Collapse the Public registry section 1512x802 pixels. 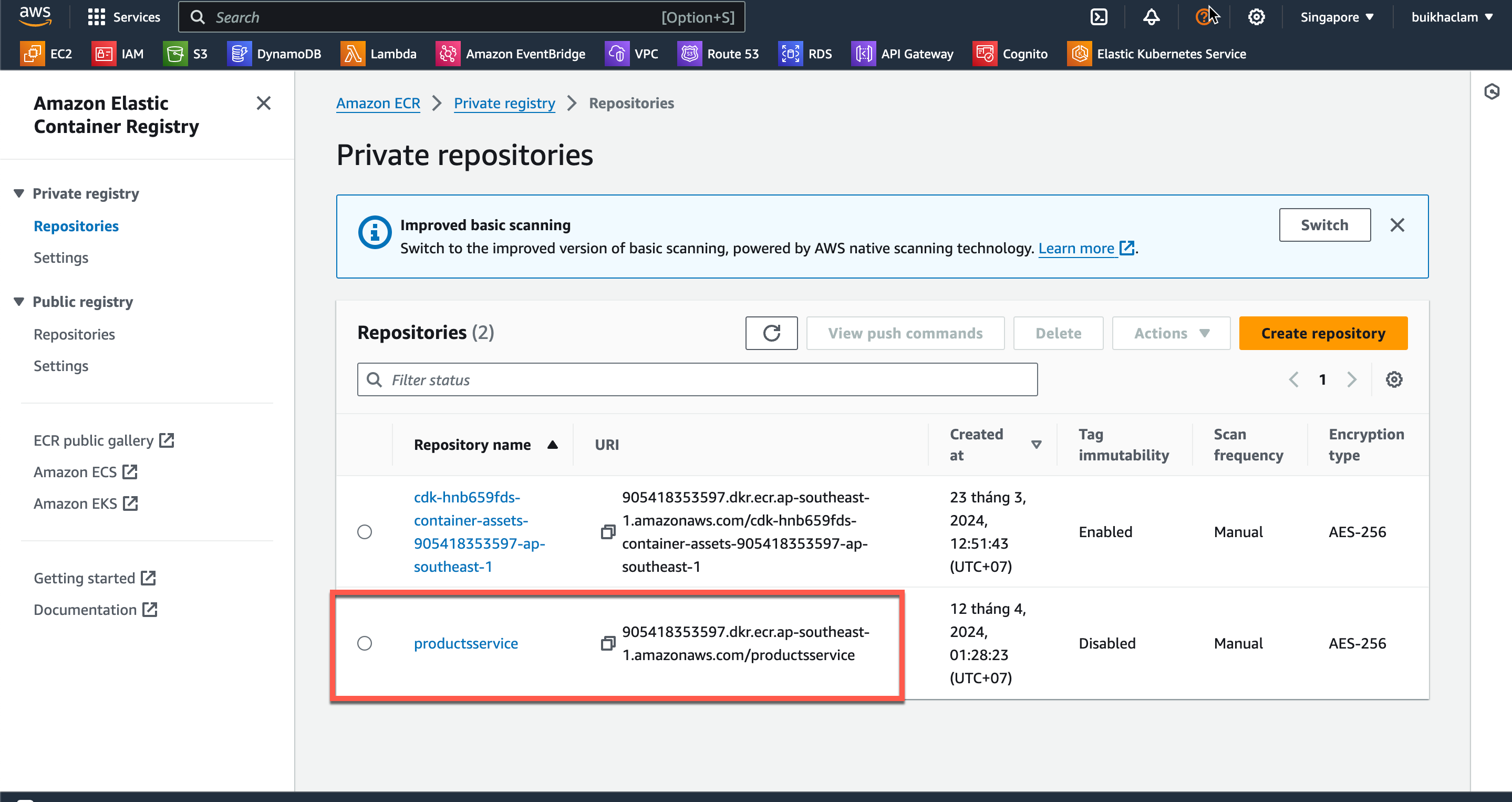(19, 302)
